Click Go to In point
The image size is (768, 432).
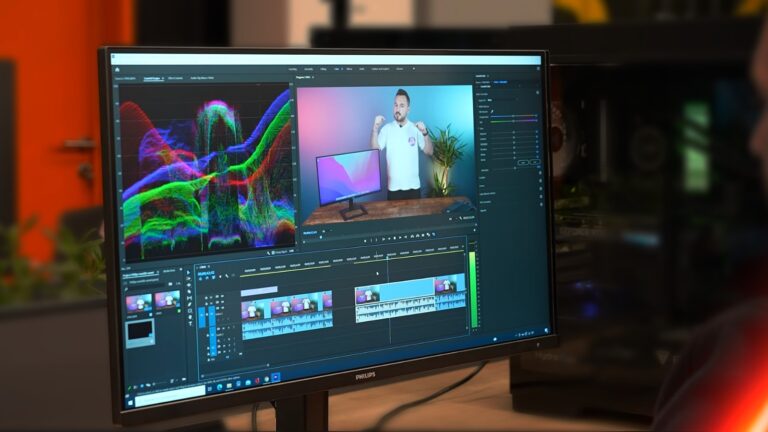384,239
